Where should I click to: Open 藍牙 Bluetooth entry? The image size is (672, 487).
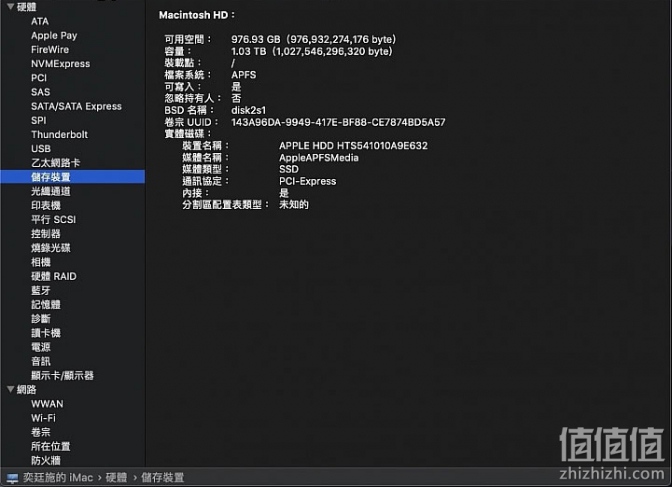tap(41, 291)
